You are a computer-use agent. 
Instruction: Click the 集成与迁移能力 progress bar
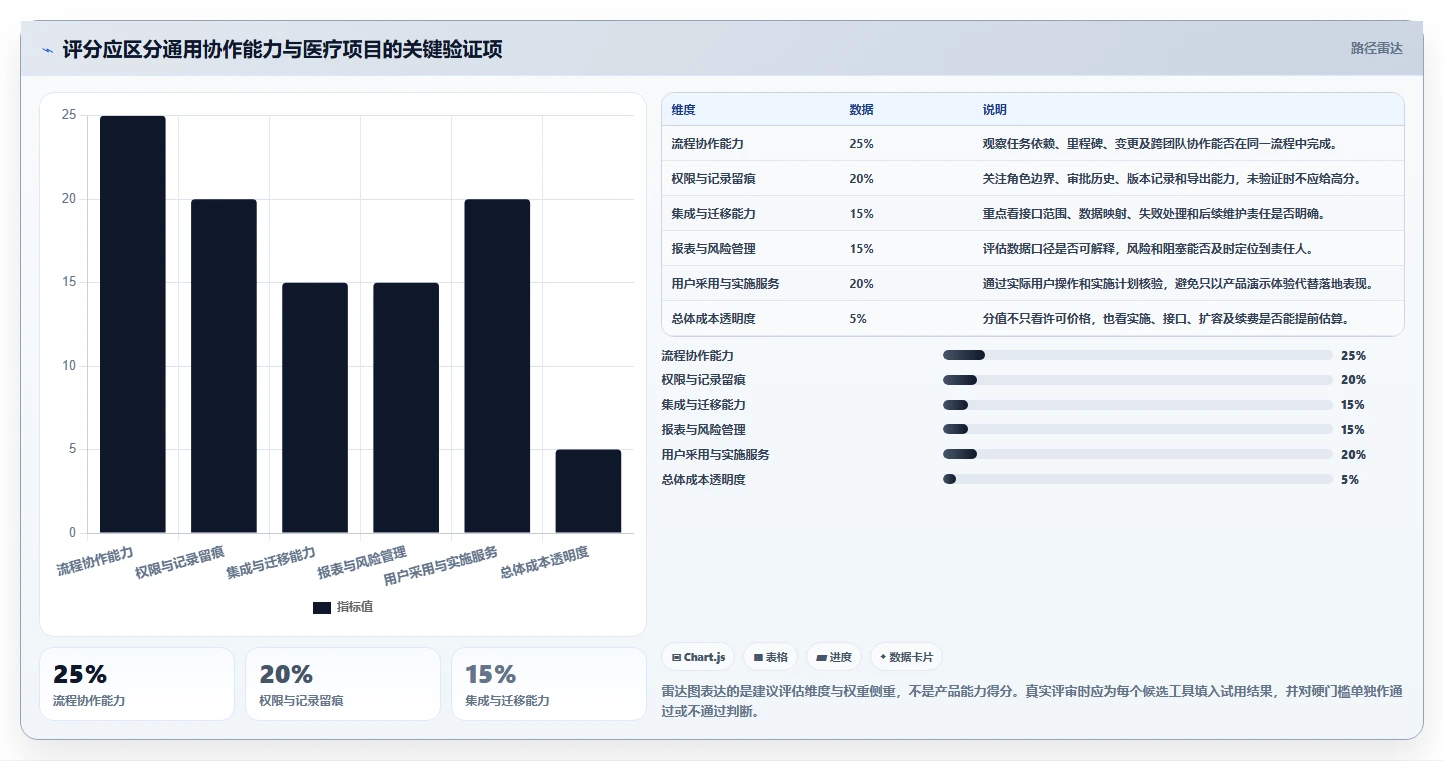1137,405
